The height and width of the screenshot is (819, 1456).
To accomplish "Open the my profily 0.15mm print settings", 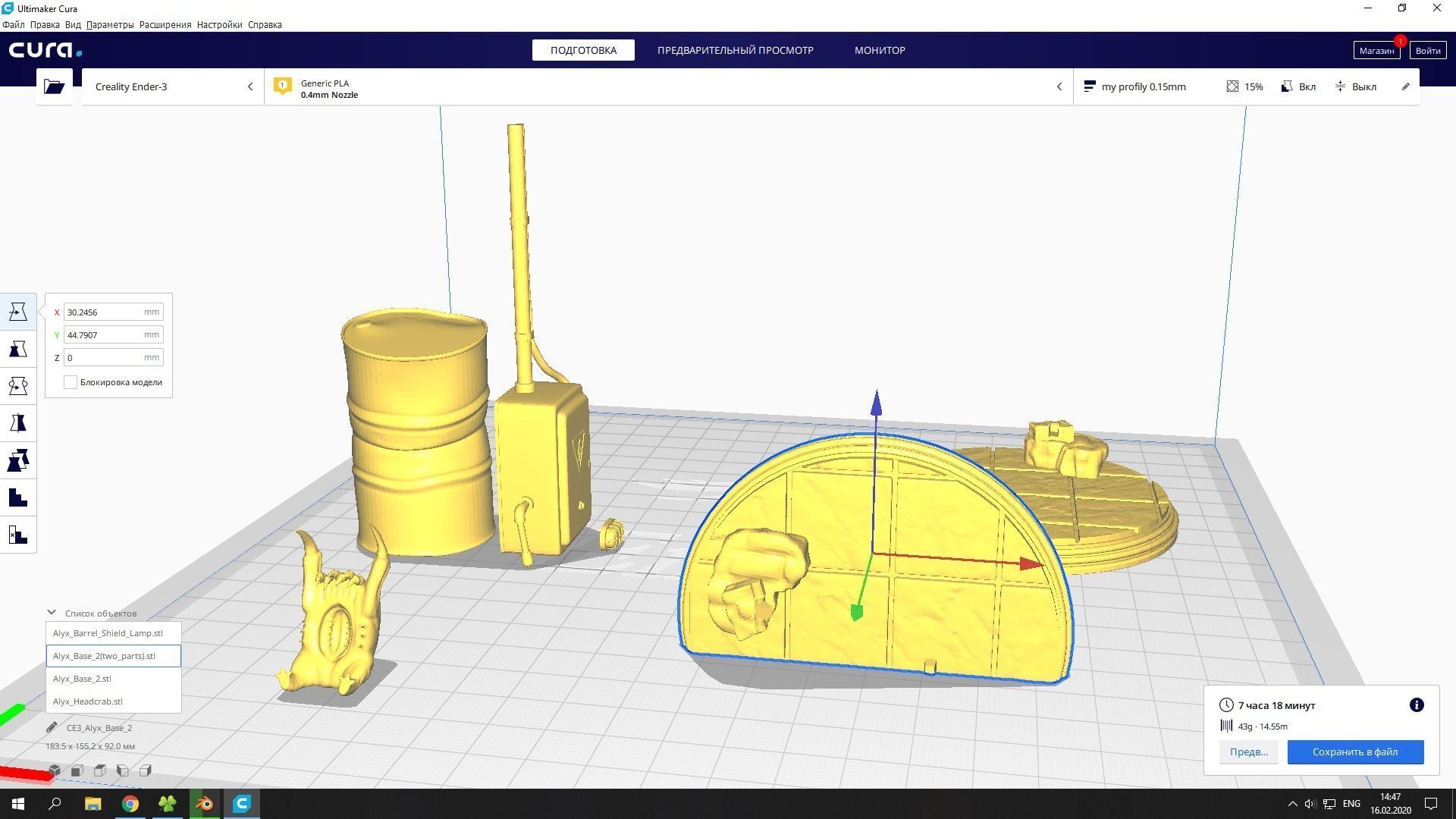I will [1246, 86].
